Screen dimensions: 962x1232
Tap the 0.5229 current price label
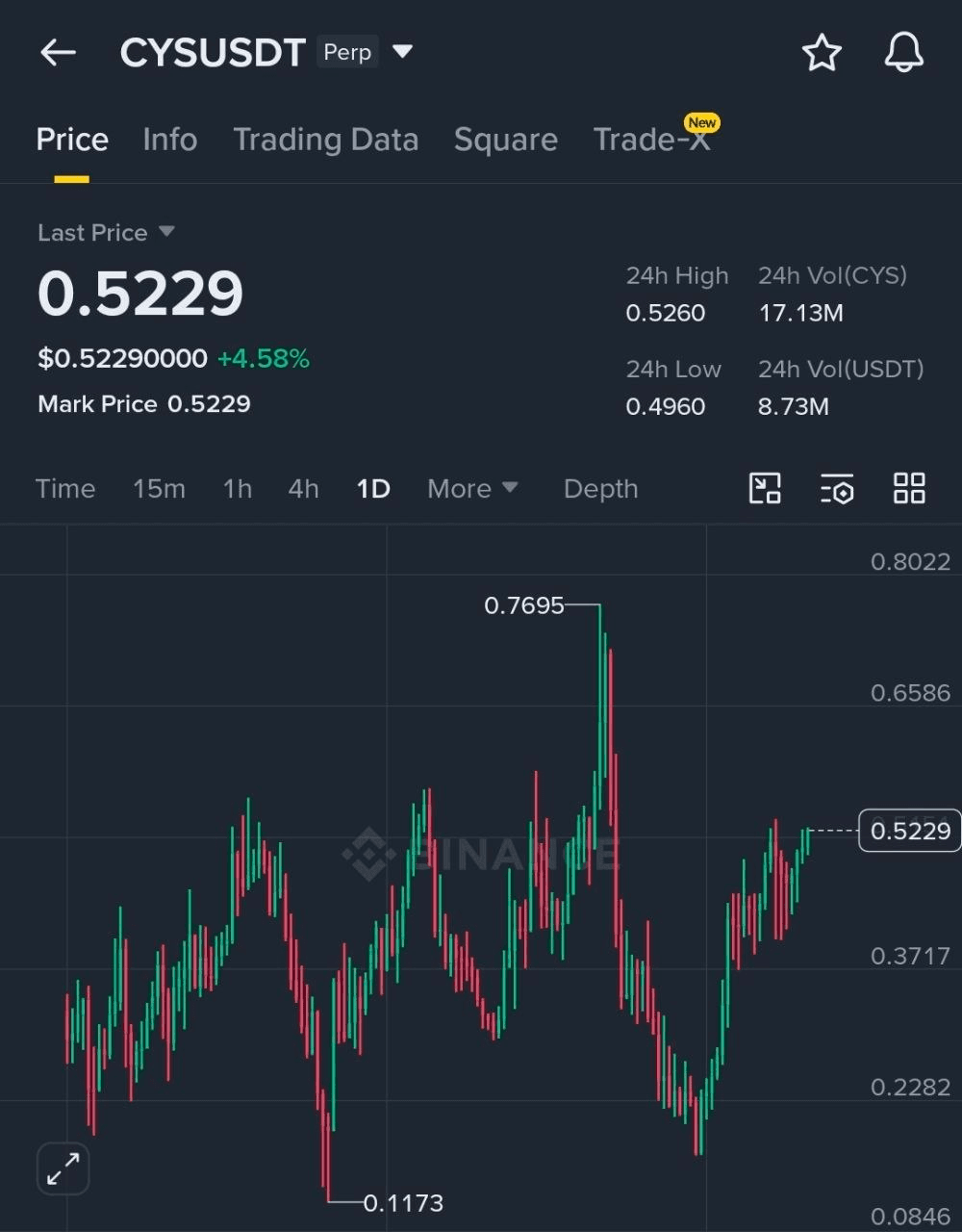[909, 831]
